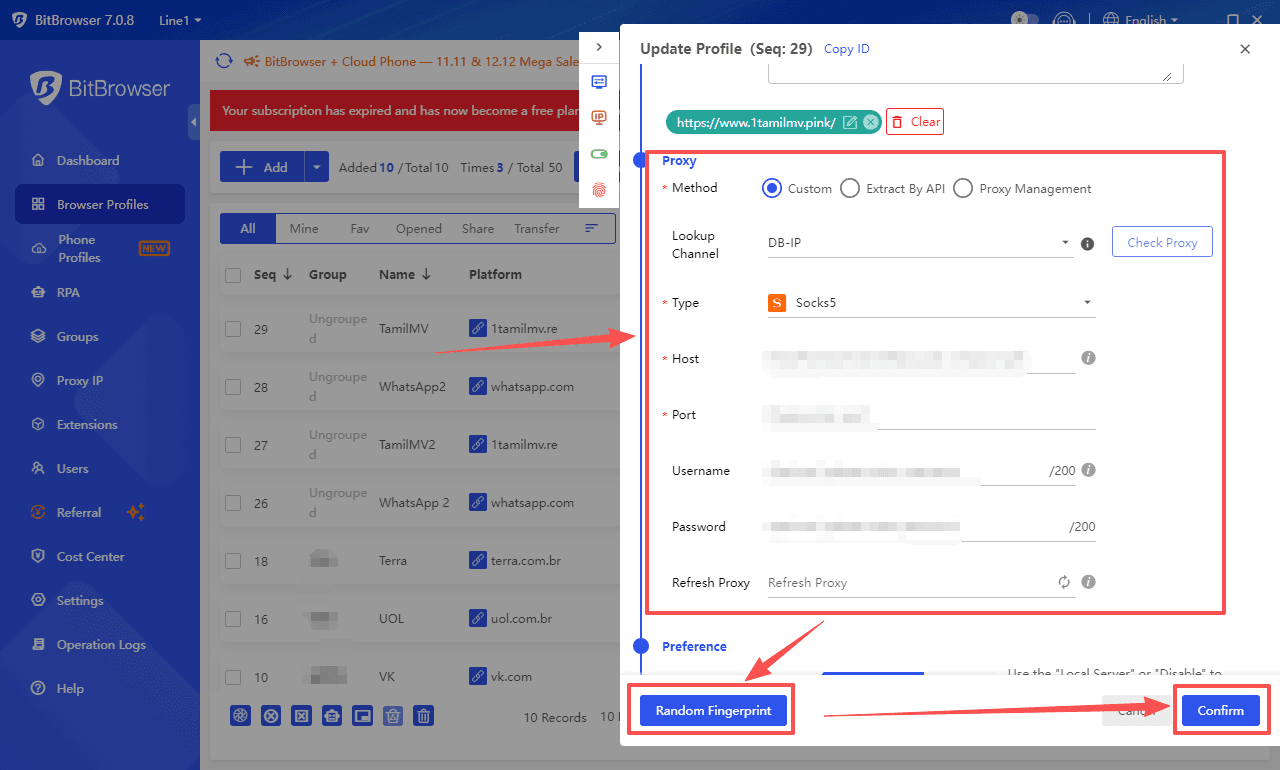Screen dimensions: 1280x770
Task: Click the refresh icon in Refresh Proxy field
Action: coord(1064,582)
